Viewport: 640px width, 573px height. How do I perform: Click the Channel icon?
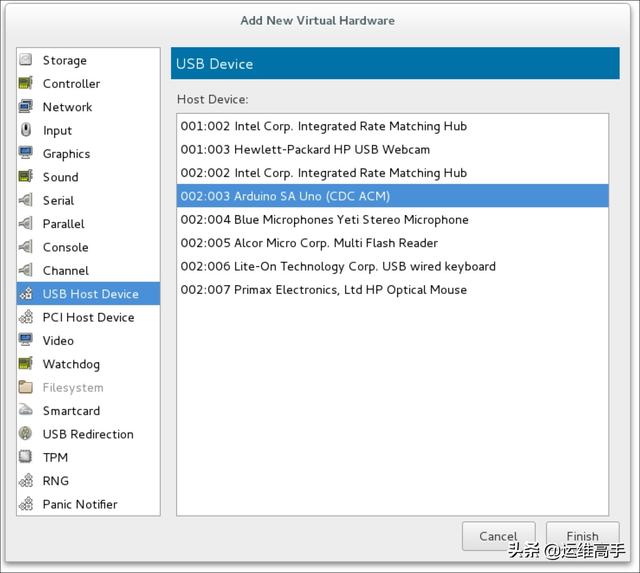(x=26, y=270)
